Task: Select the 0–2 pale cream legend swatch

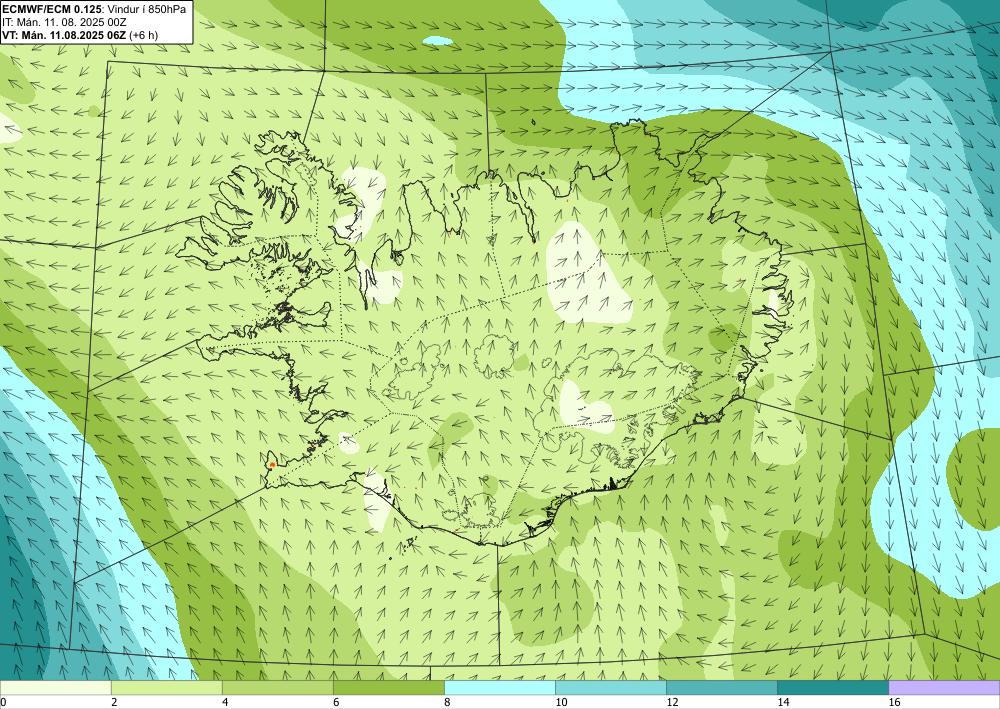Action: (x=55, y=688)
